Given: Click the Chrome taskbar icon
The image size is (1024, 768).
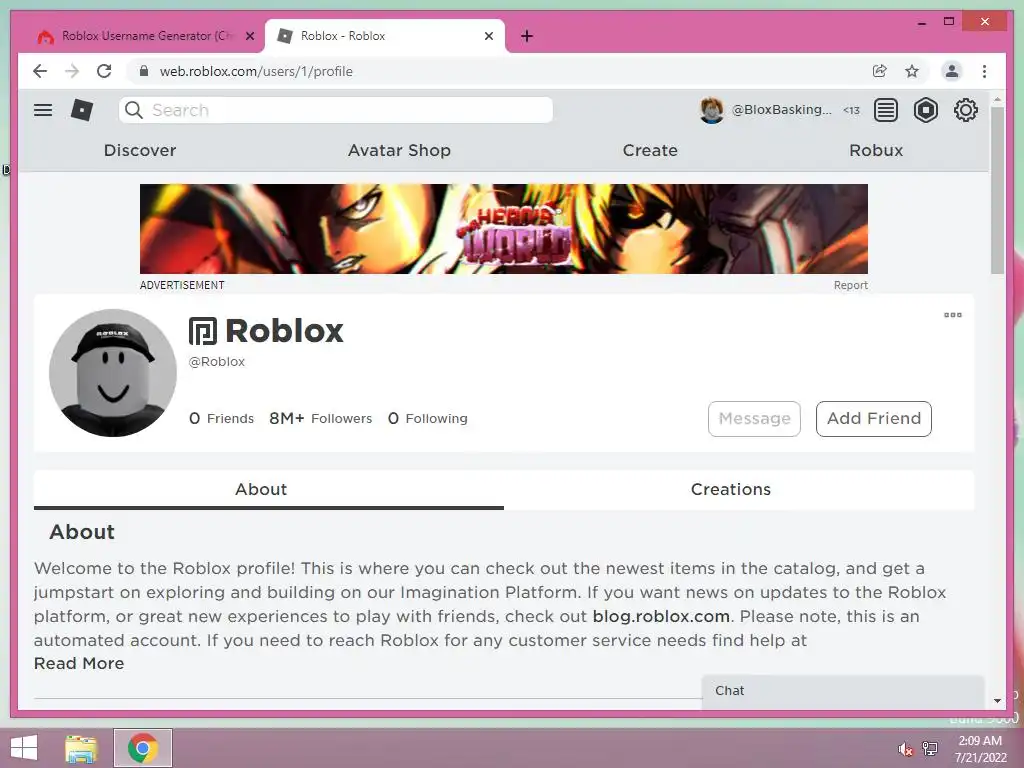Looking at the screenshot, I should (x=143, y=748).
